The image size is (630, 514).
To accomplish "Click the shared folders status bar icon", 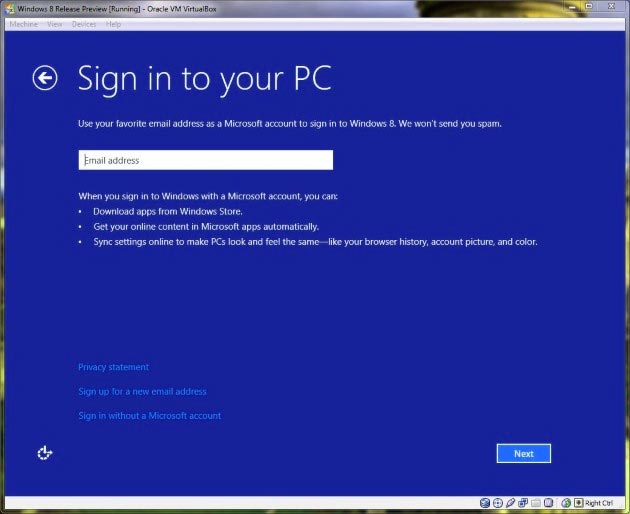I will click(536, 503).
